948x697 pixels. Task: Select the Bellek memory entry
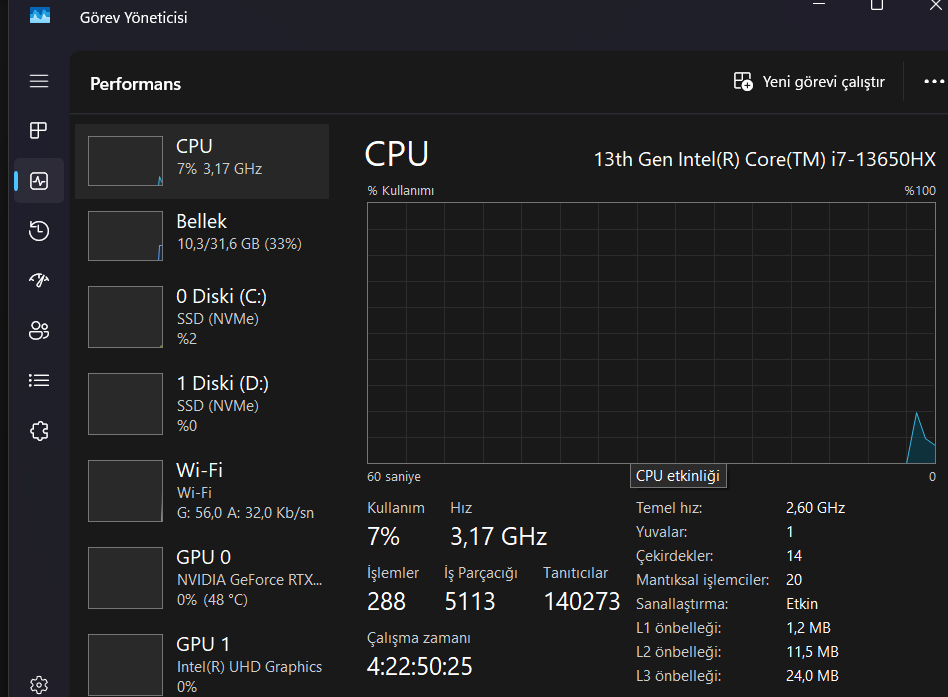pyautogui.click(x=202, y=236)
